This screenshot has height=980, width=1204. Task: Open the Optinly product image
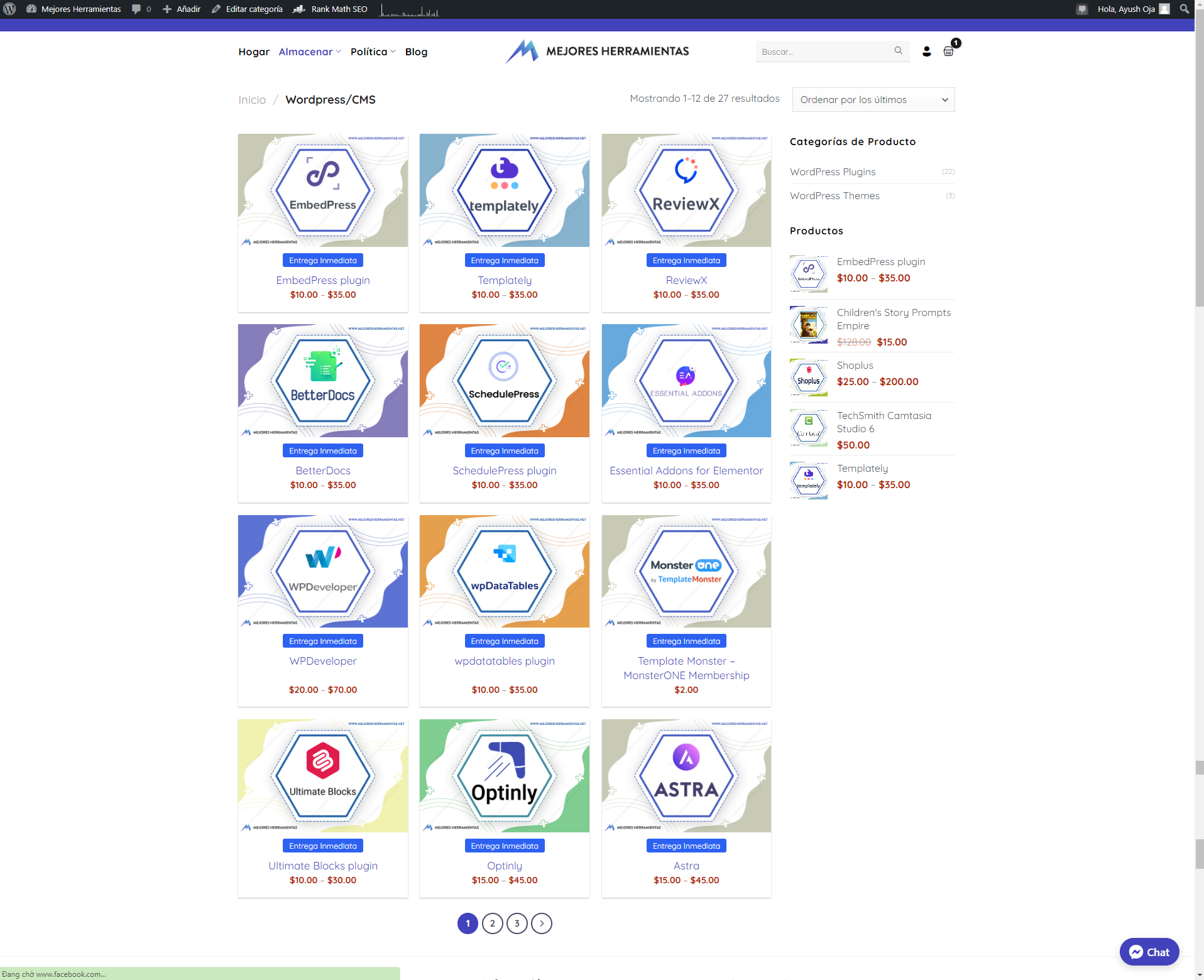click(x=505, y=776)
